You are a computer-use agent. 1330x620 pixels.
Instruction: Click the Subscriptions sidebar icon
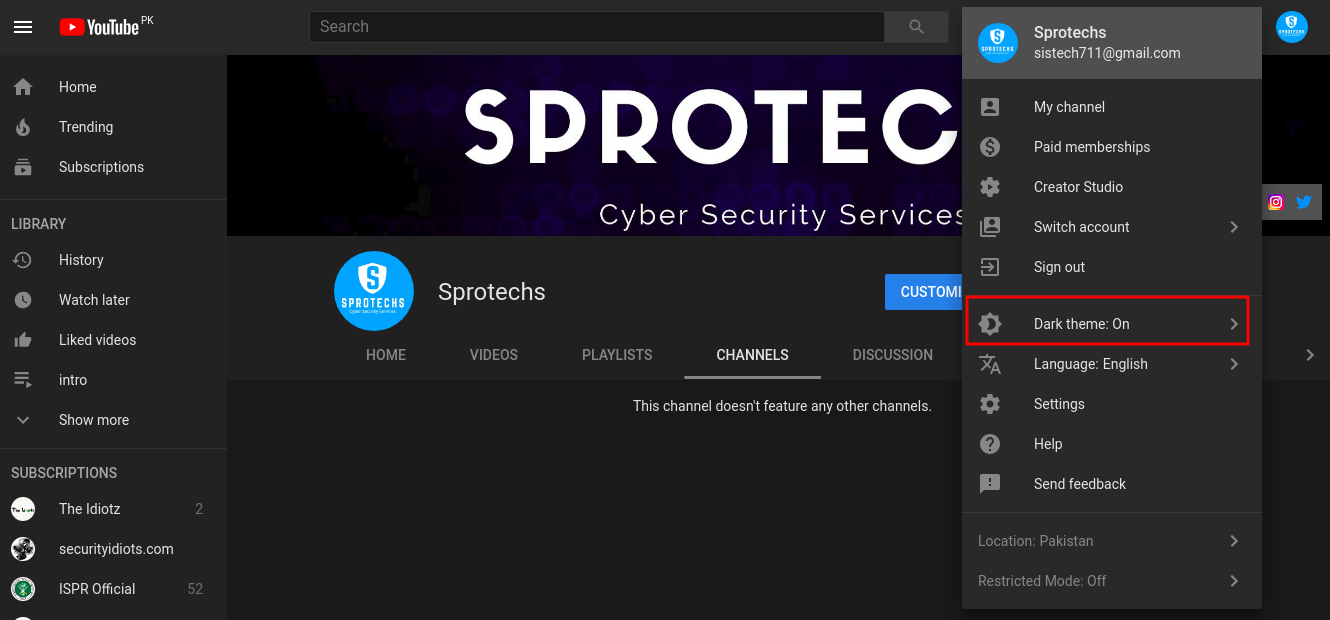[x=23, y=167]
